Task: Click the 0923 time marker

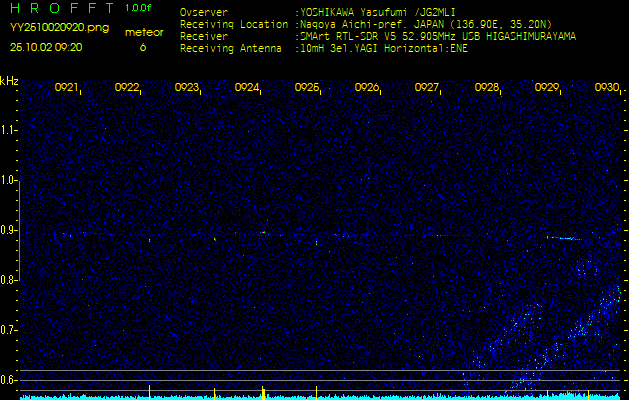Action: pos(187,87)
